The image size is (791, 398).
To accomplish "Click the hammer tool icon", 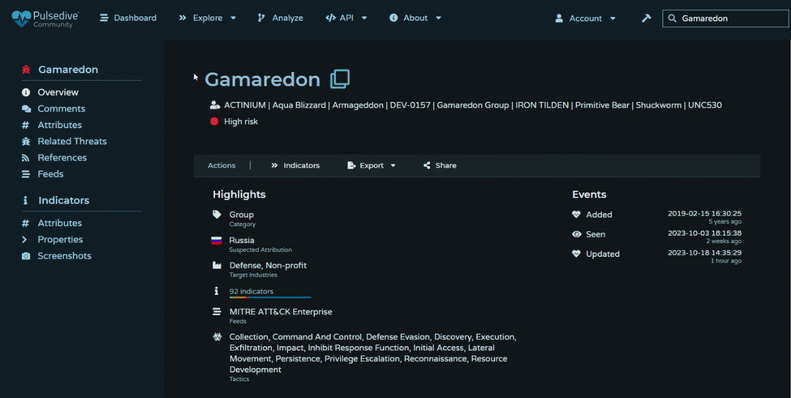I will pyautogui.click(x=646, y=18).
